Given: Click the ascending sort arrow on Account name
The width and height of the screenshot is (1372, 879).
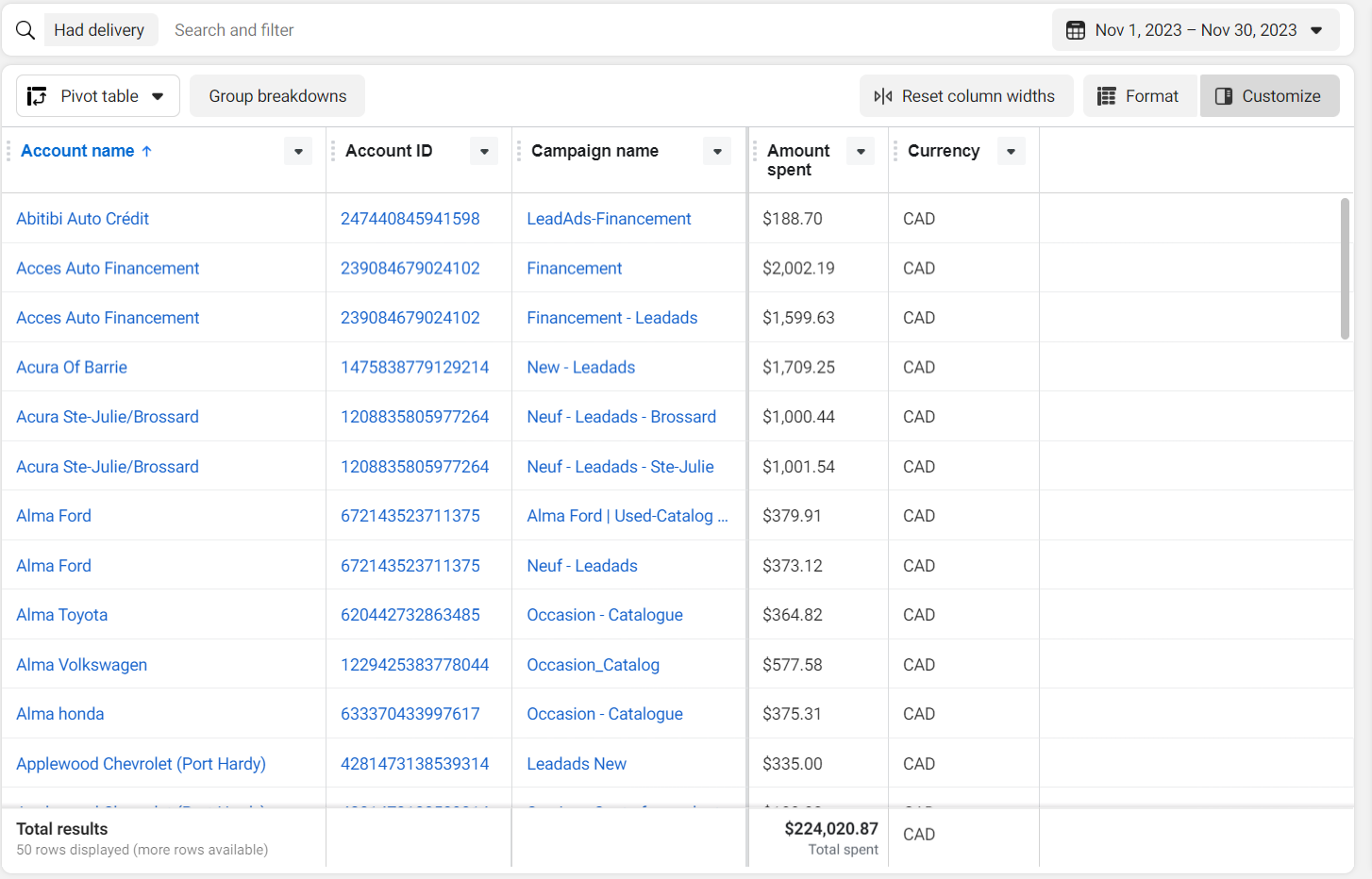Looking at the screenshot, I should [x=146, y=151].
